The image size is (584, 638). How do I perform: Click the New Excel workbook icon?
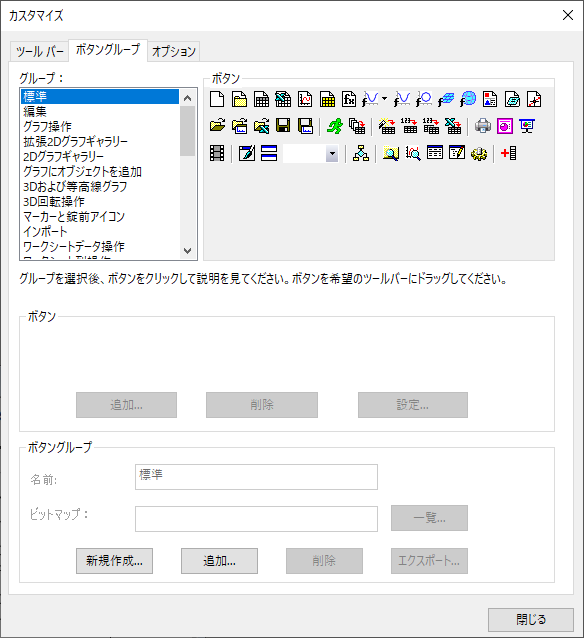(283, 99)
